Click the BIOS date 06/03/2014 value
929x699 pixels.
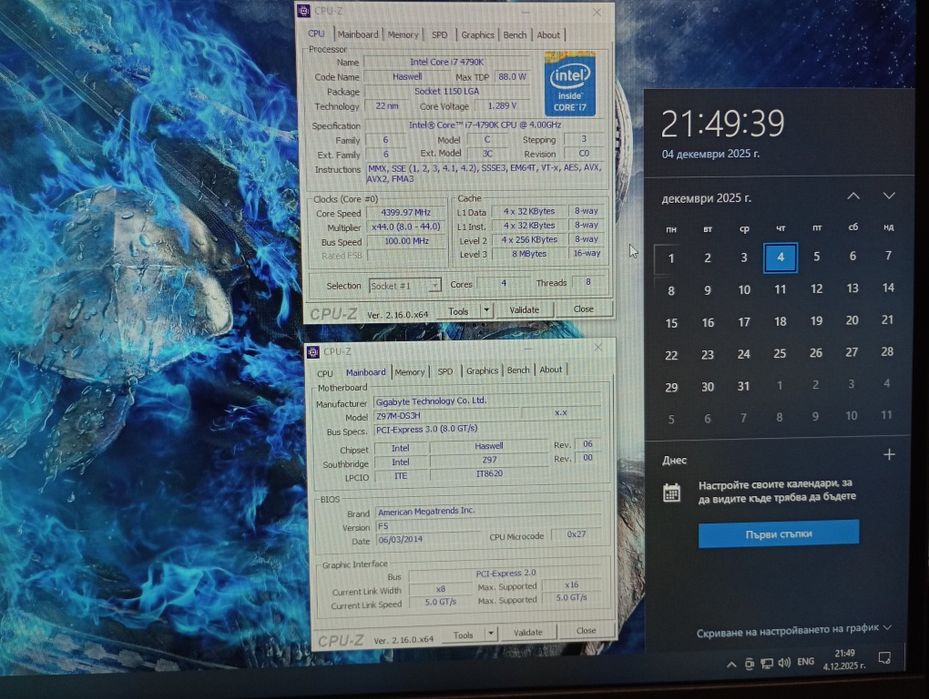pos(428,540)
